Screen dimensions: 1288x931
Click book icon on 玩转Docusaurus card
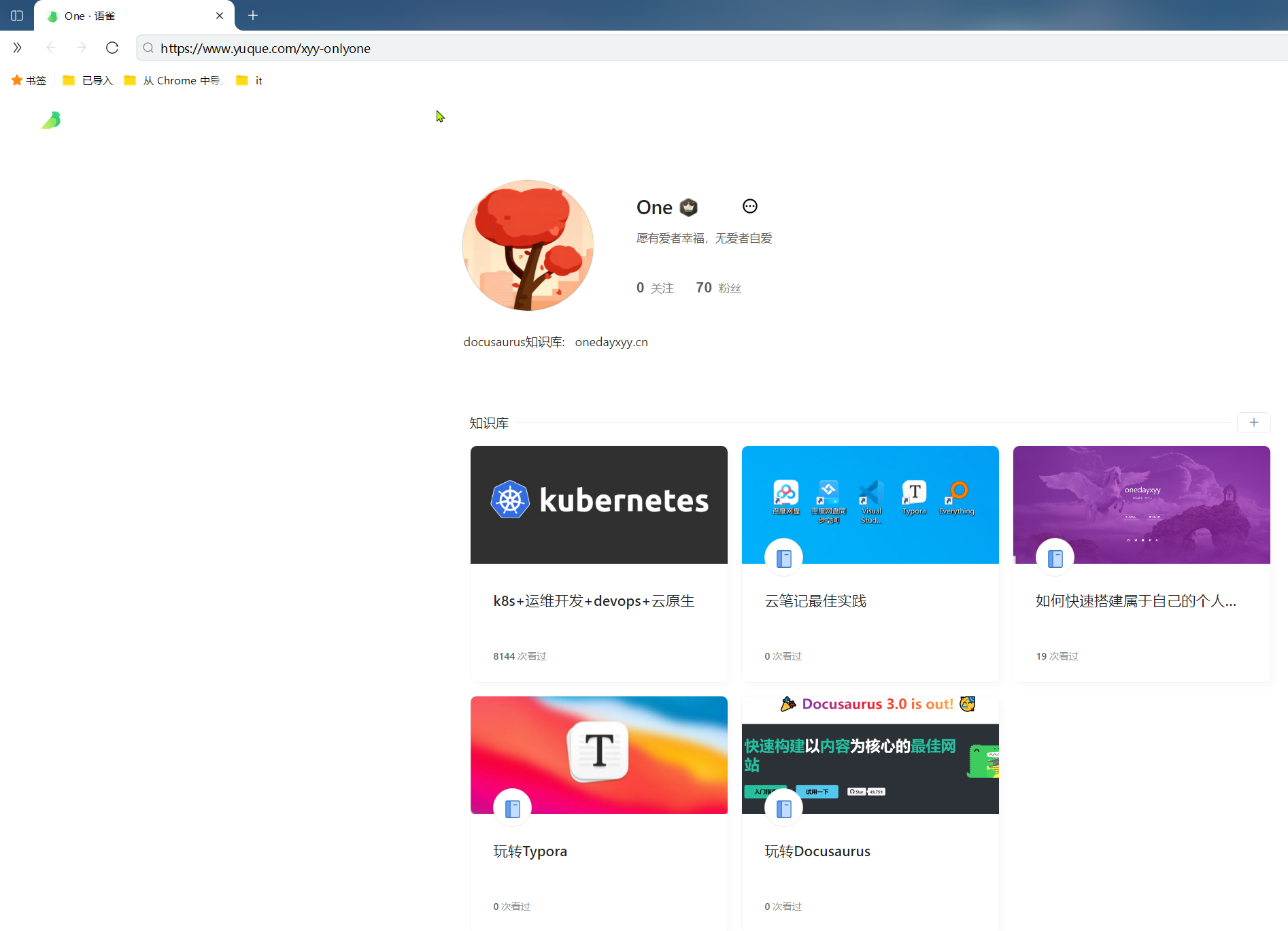[x=783, y=809]
